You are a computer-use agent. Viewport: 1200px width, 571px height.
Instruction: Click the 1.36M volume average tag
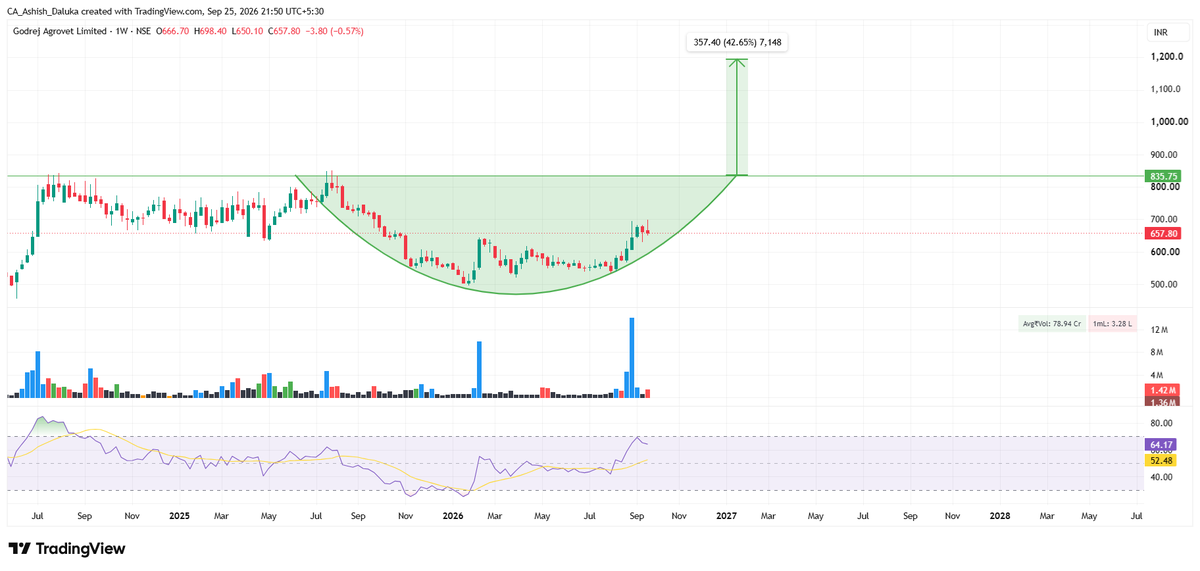pos(1161,402)
